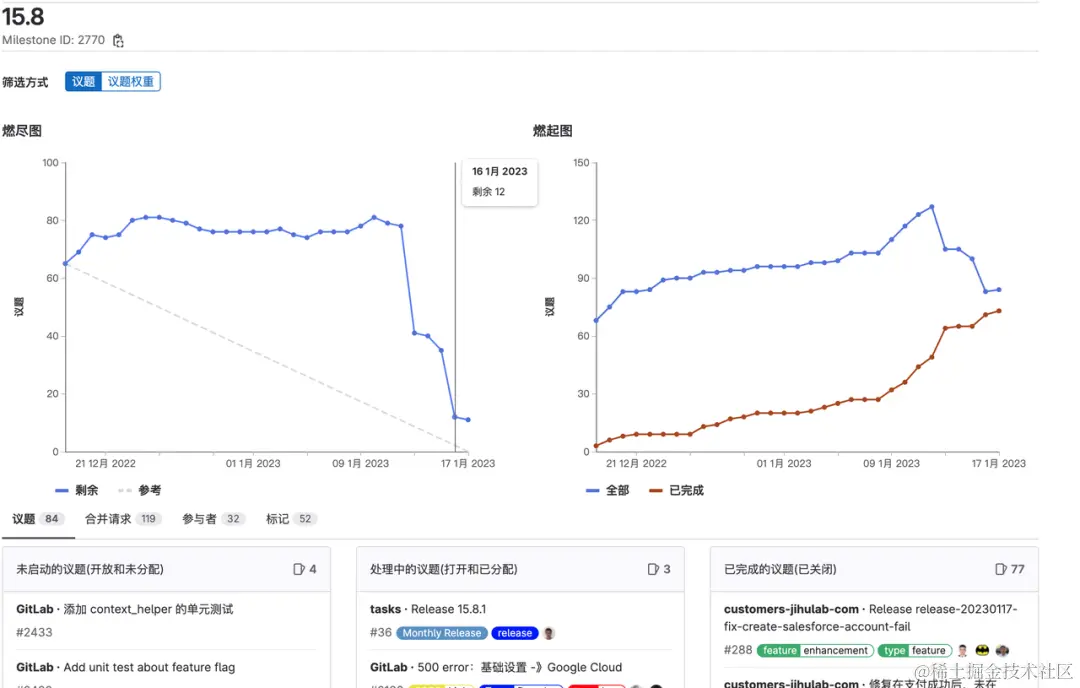The height and width of the screenshot is (688, 1080).
Task: Click the blue 全部 legend marker under the burnup chart
Action: tap(591, 490)
